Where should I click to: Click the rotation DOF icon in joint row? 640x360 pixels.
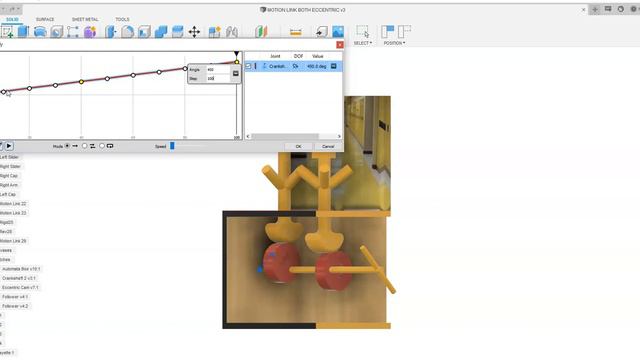[296, 66]
